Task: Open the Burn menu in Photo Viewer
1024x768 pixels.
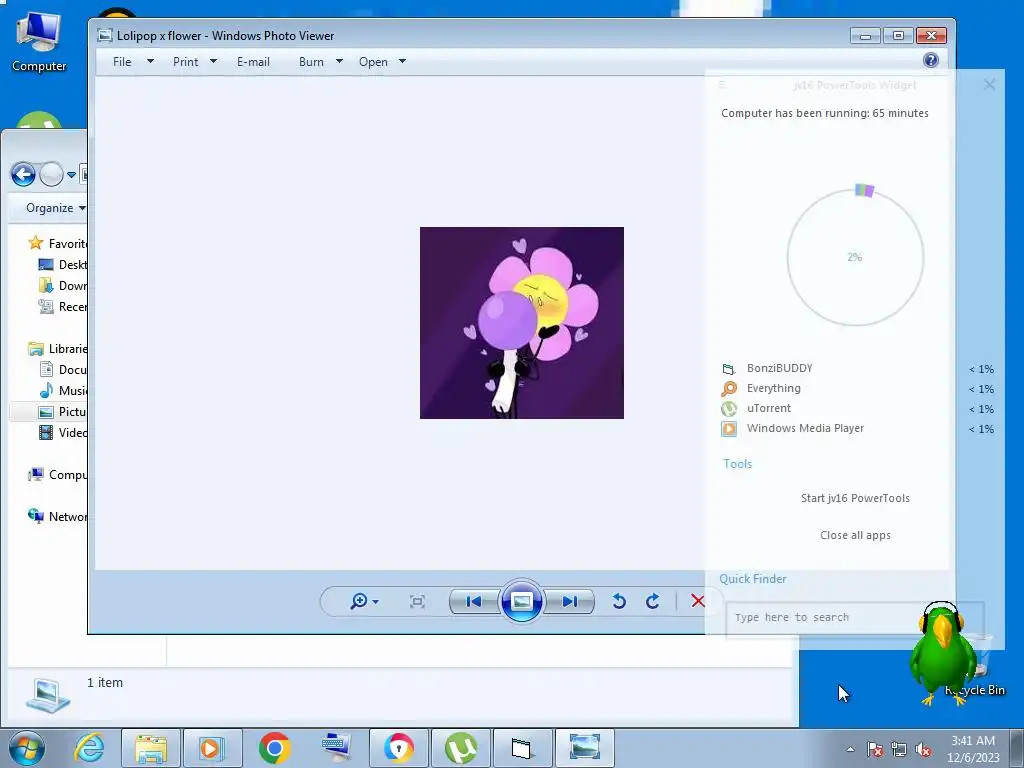Action: pos(312,61)
